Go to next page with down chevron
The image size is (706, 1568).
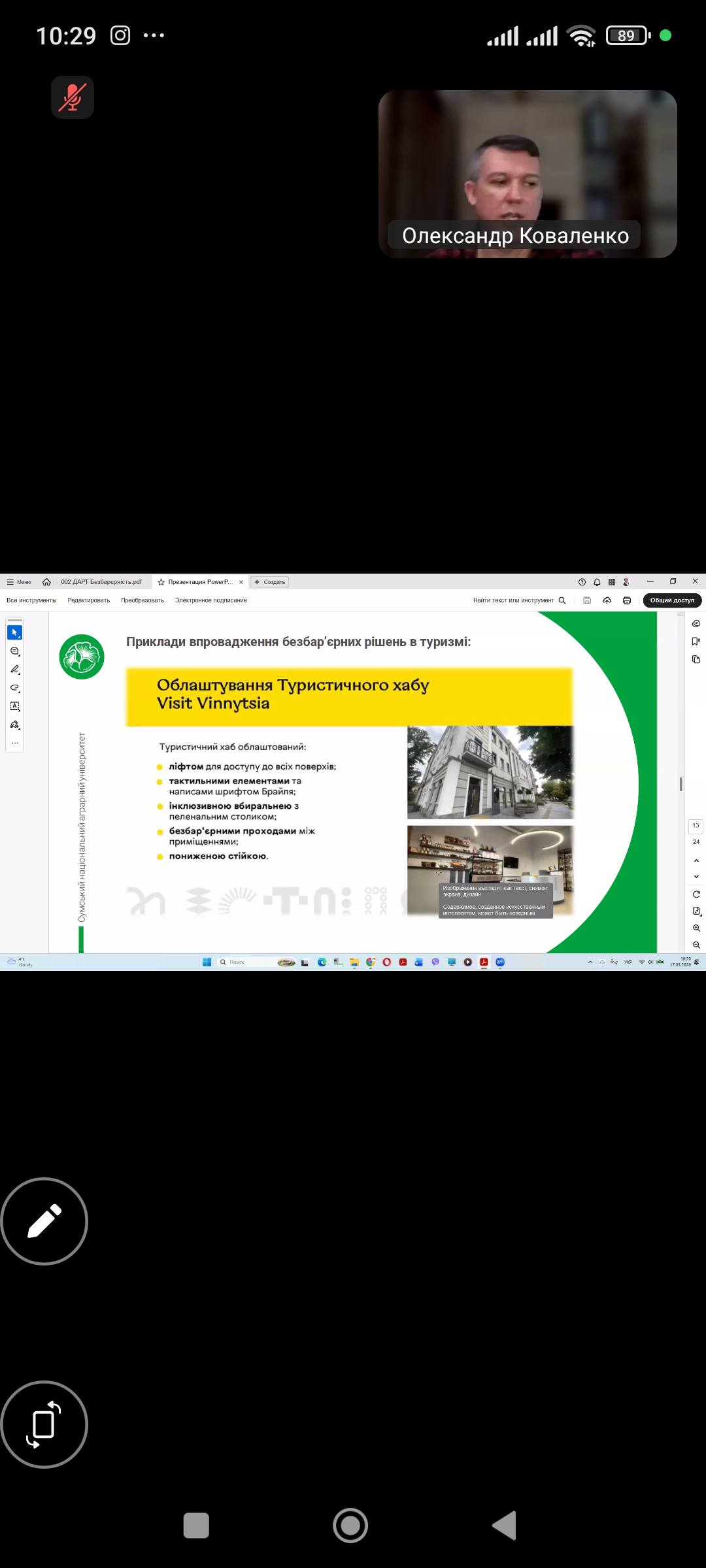tap(696, 877)
